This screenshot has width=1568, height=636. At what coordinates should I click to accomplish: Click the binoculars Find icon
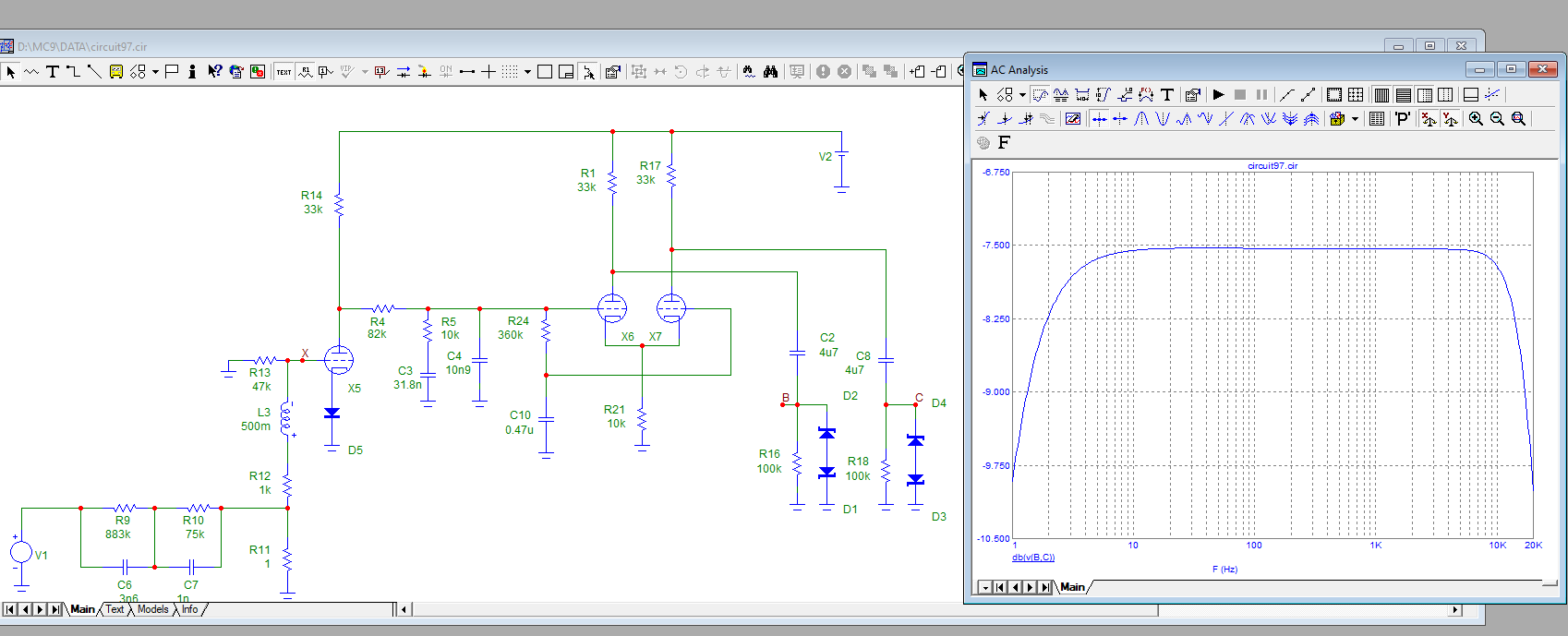click(x=770, y=71)
